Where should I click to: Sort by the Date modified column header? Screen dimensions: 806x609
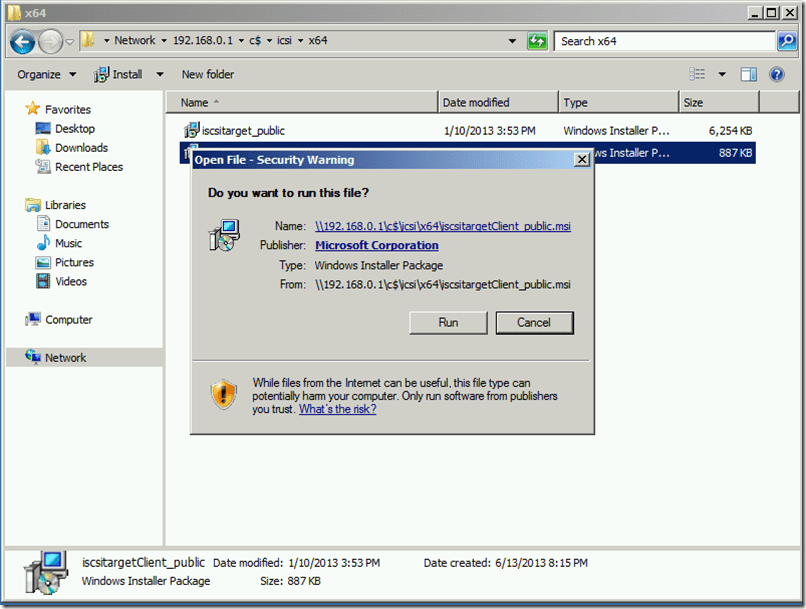pyautogui.click(x=477, y=102)
